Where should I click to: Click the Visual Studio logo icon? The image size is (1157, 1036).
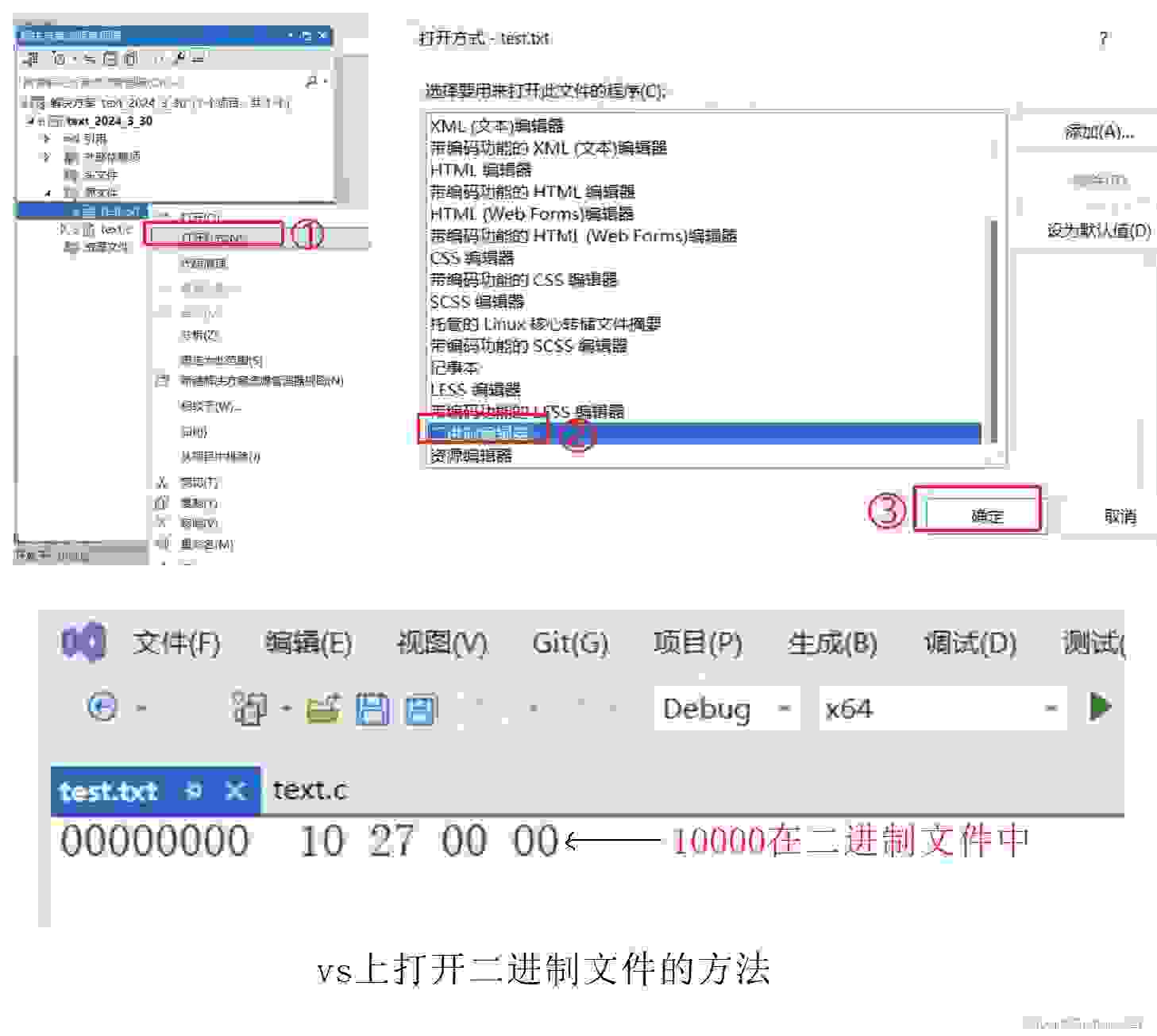[83, 642]
